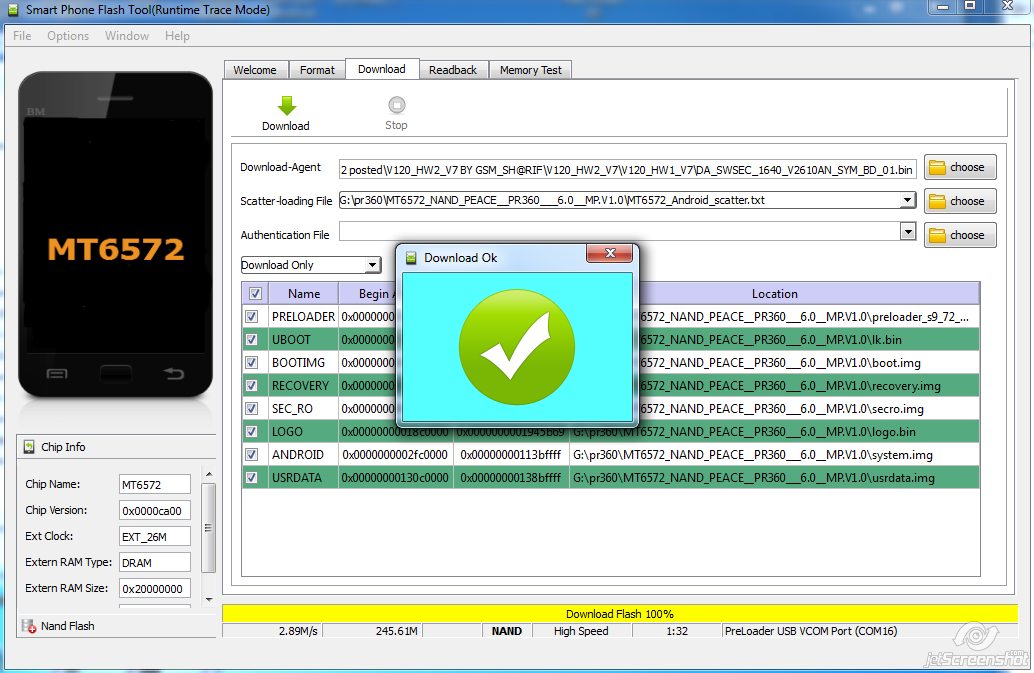The image size is (1034, 673).
Task: Click the Download-Agent path field
Action: pos(628,169)
